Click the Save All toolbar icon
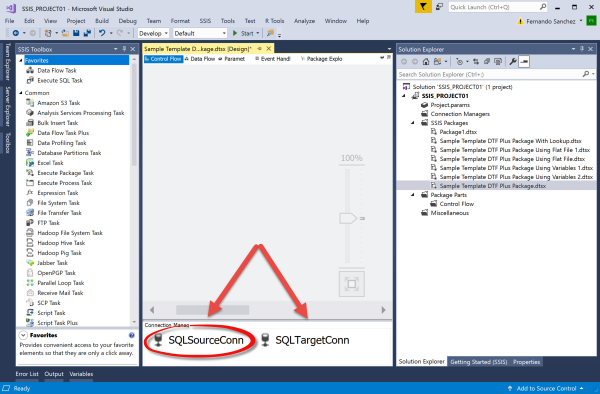 (87, 33)
